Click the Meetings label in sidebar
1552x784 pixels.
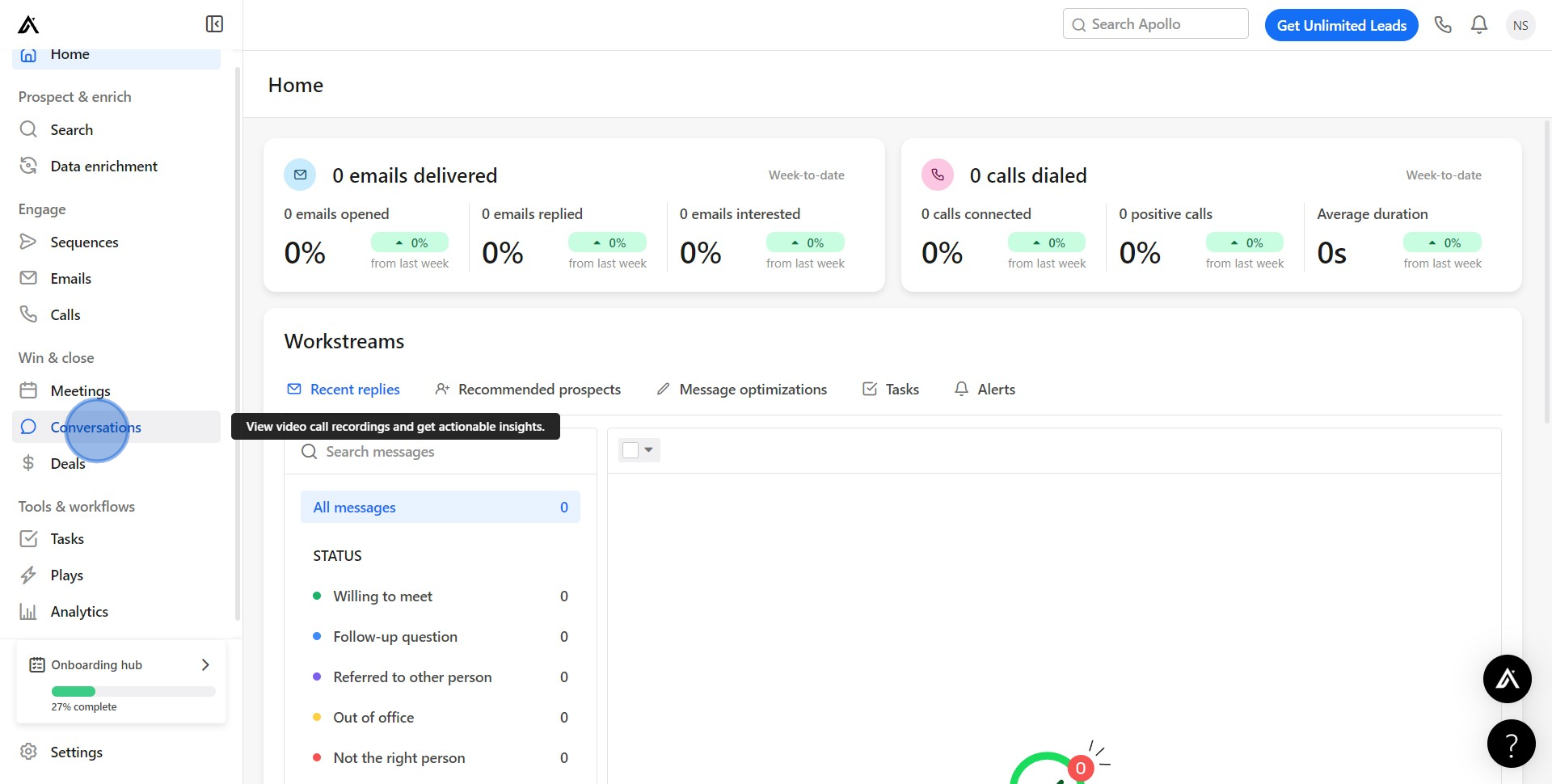81,390
